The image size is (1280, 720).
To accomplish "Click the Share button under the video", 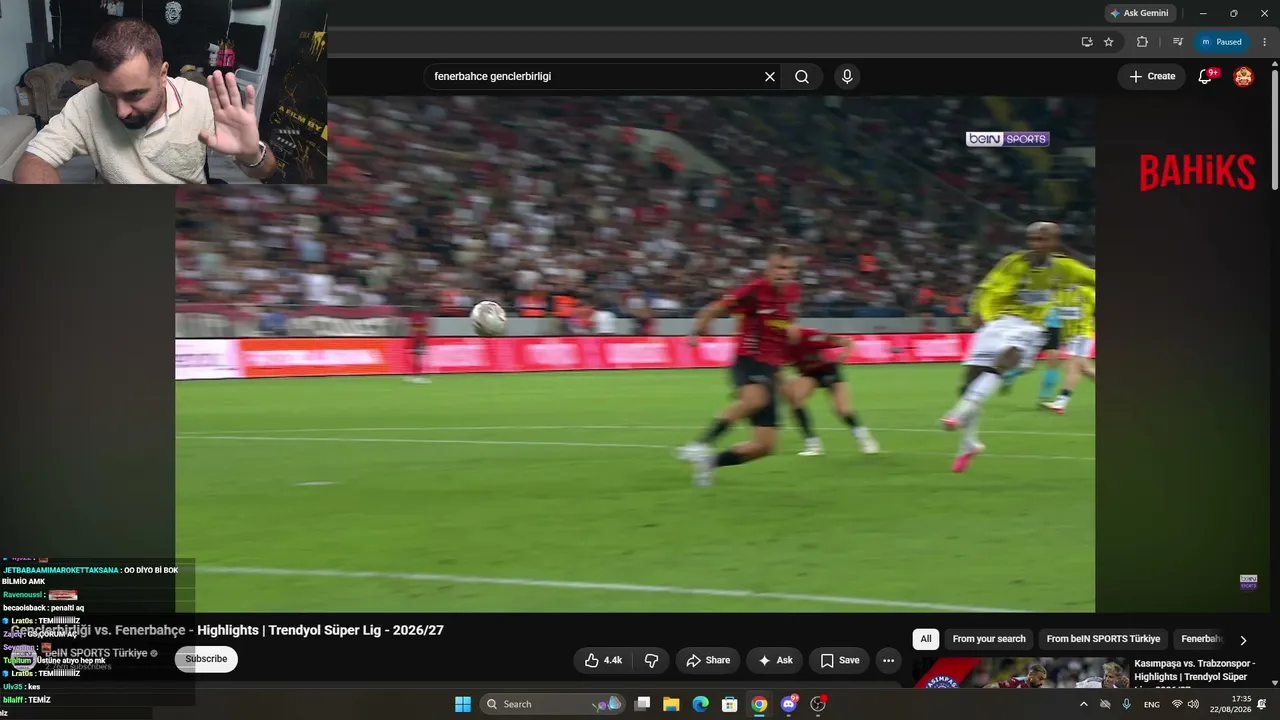I will coord(708,660).
